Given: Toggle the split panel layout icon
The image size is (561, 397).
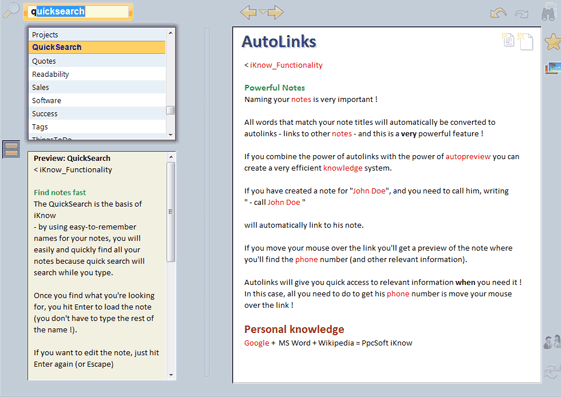Looking at the screenshot, I should (x=11, y=149).
